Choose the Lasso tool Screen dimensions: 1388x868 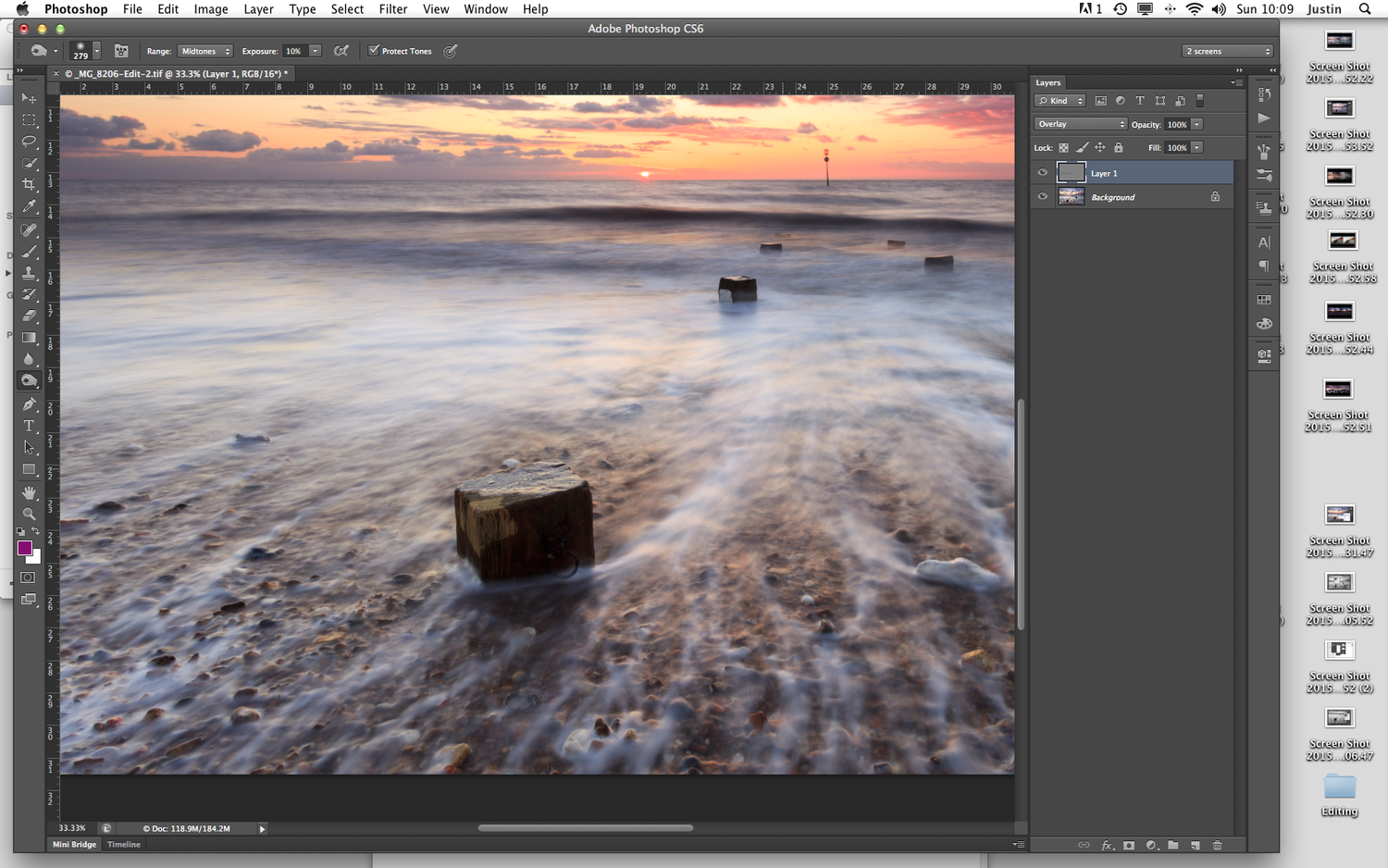point(29,142)
